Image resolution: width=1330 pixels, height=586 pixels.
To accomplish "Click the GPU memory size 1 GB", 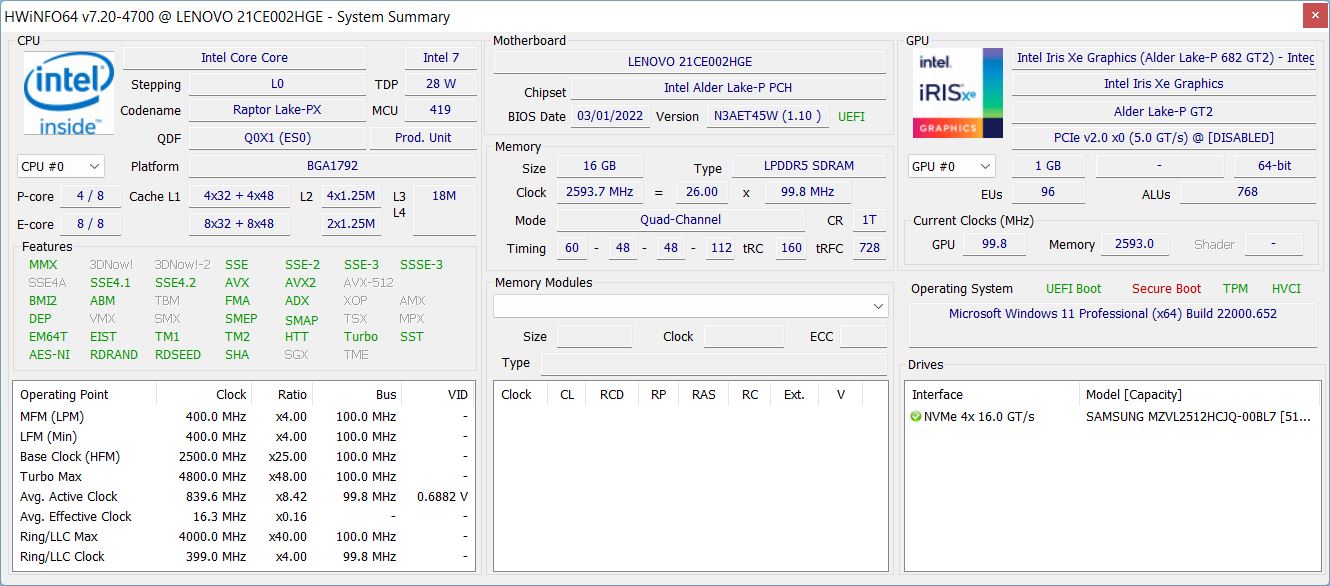I will (1047, 166).
